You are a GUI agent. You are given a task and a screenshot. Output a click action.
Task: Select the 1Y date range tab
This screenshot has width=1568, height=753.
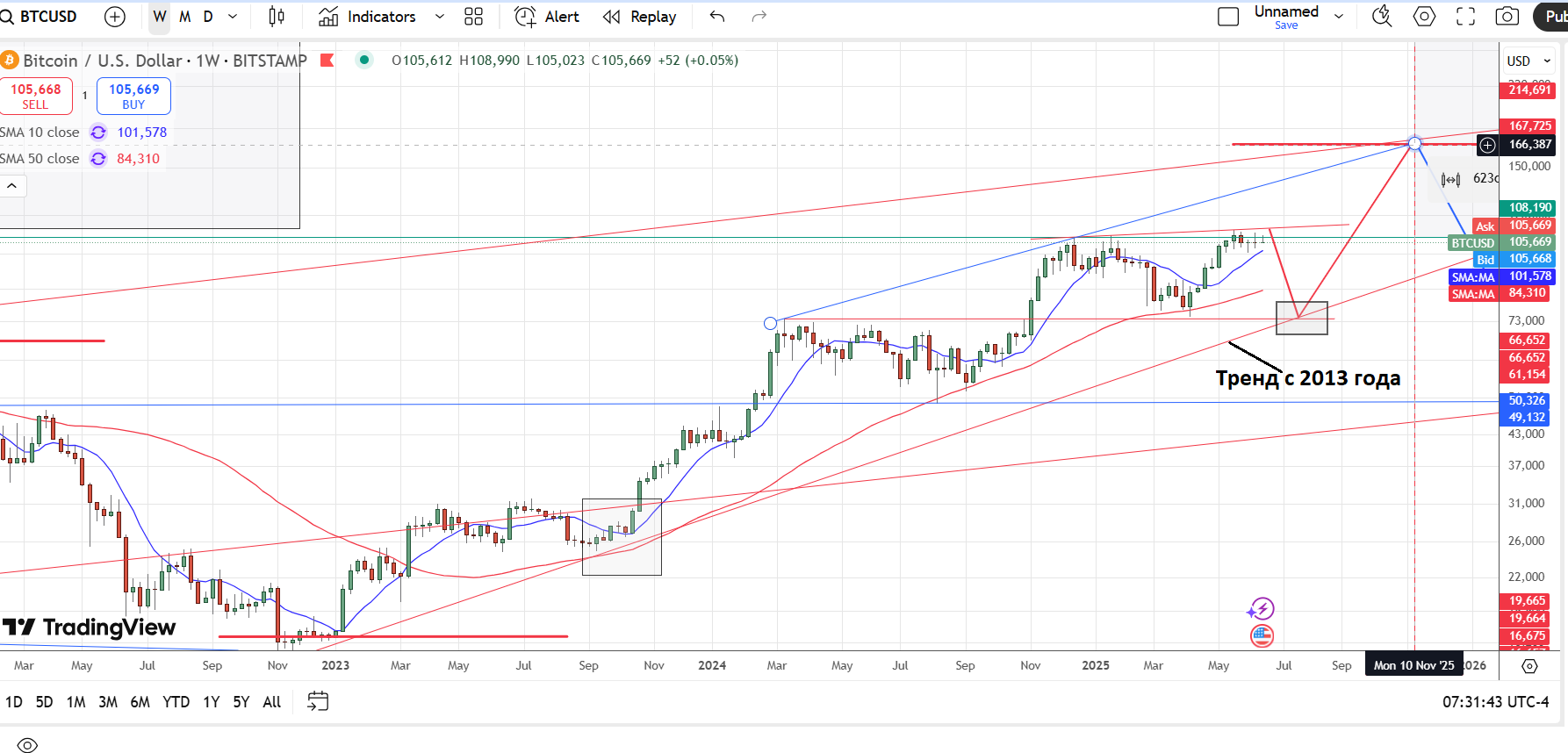point(211,701)
